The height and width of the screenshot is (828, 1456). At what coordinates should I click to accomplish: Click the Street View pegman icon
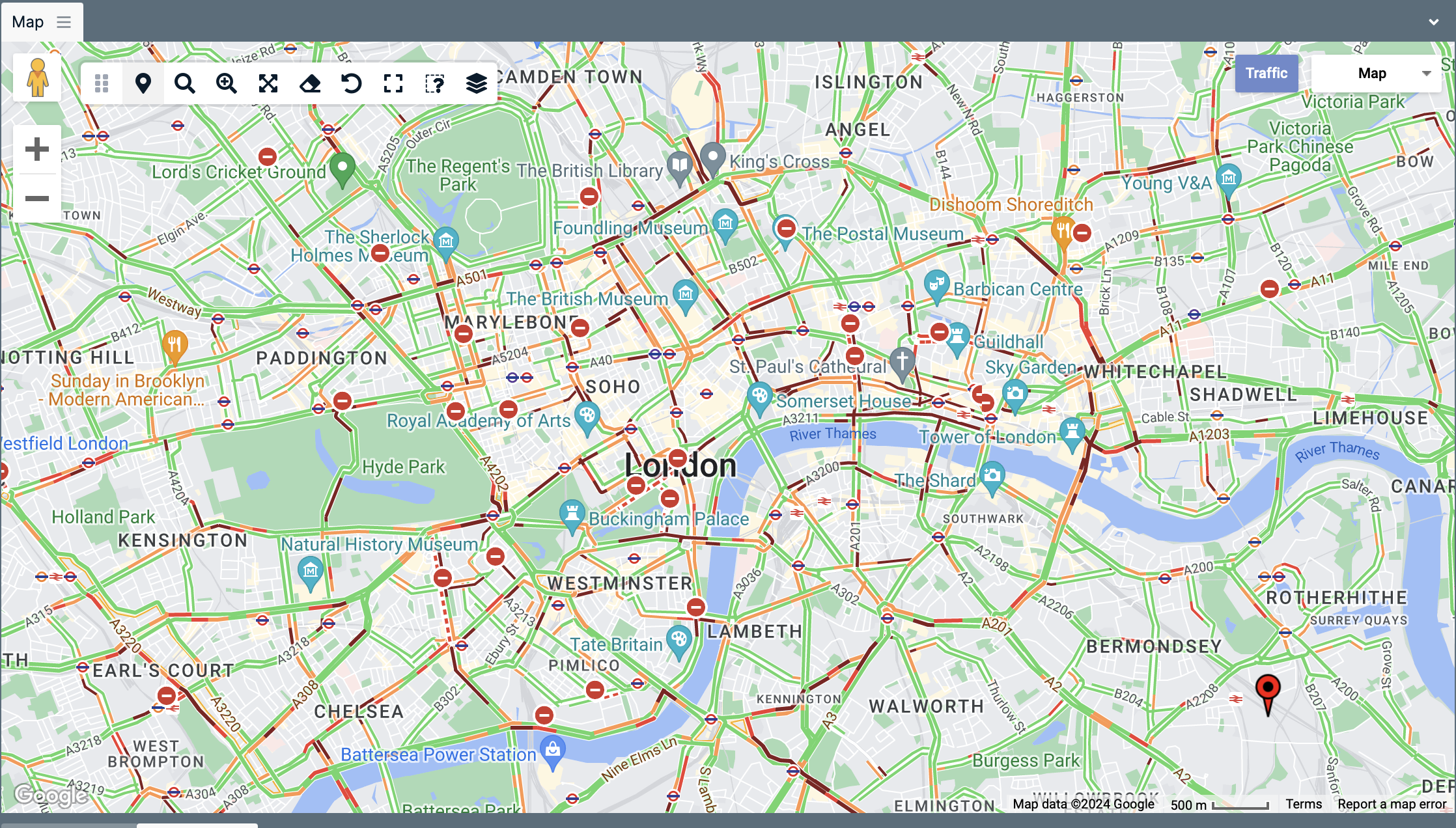point(37,77)
